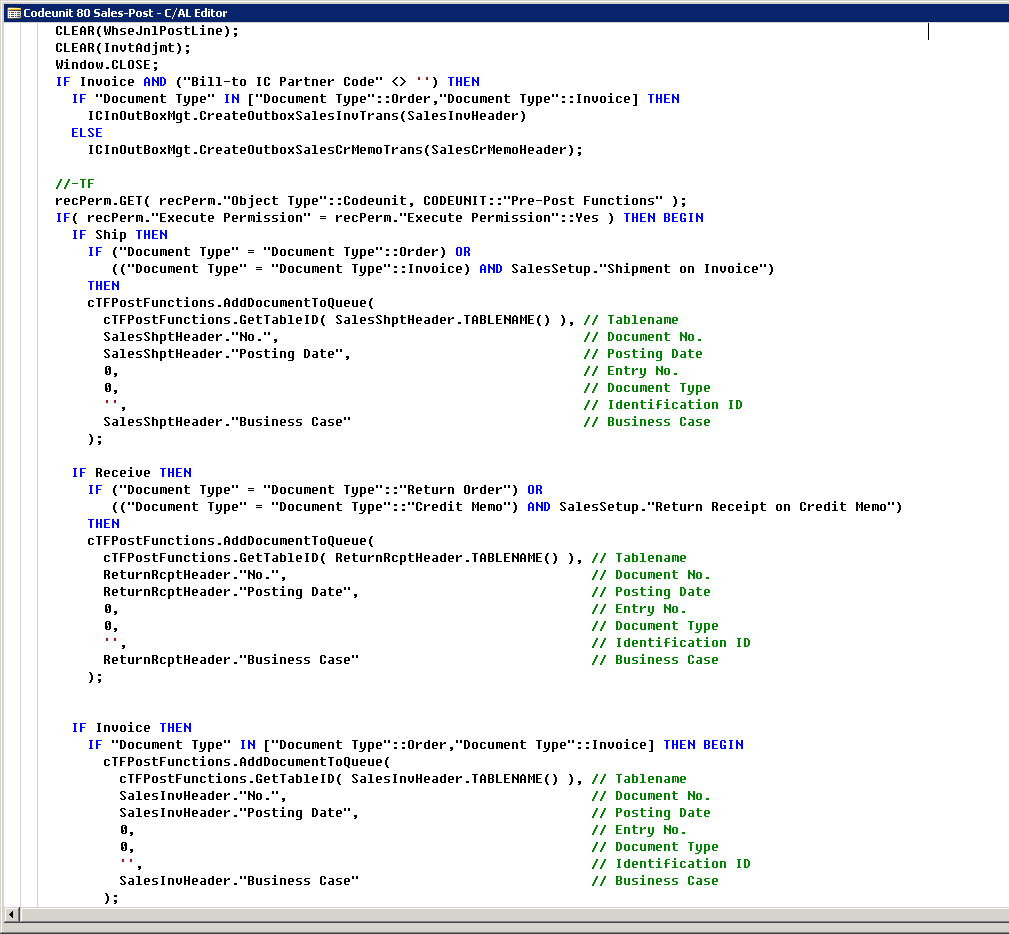Click the CreateOutboxSalesCrMemoTrans call
This screenshot has width=1009, height=934.
[334, 149]
